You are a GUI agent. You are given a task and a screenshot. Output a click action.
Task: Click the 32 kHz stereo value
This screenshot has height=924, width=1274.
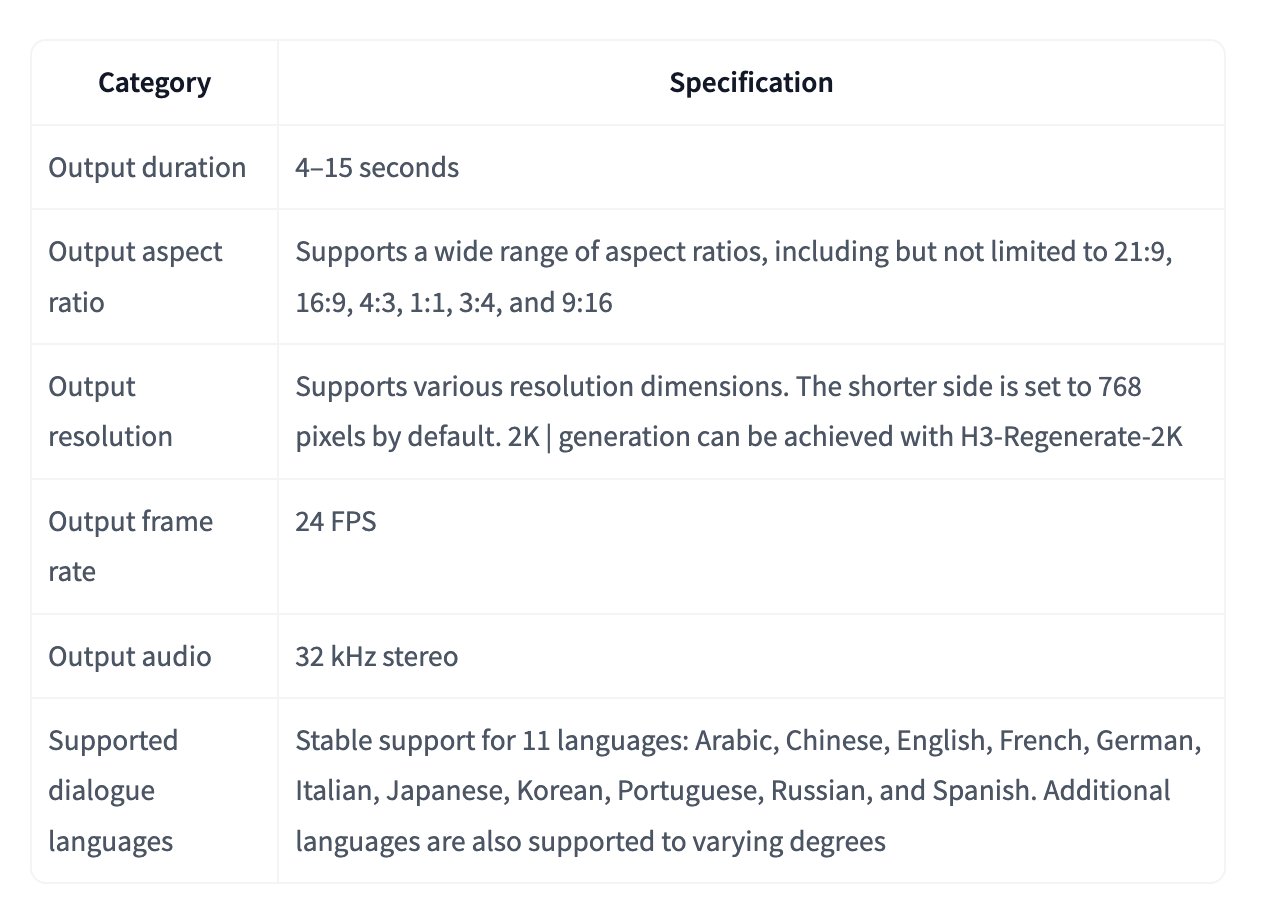[x=376, y=656]
